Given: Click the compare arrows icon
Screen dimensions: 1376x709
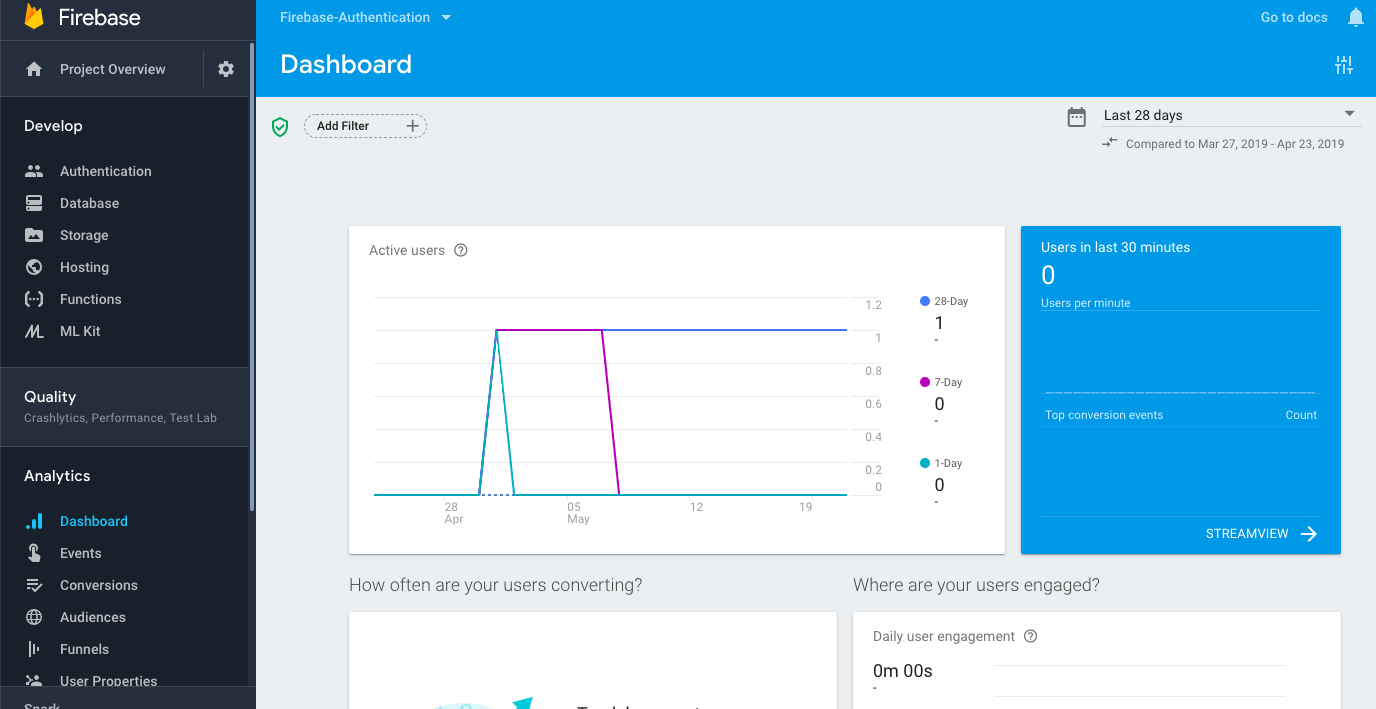Looking at the screenshot, I should pos(1110,143).
